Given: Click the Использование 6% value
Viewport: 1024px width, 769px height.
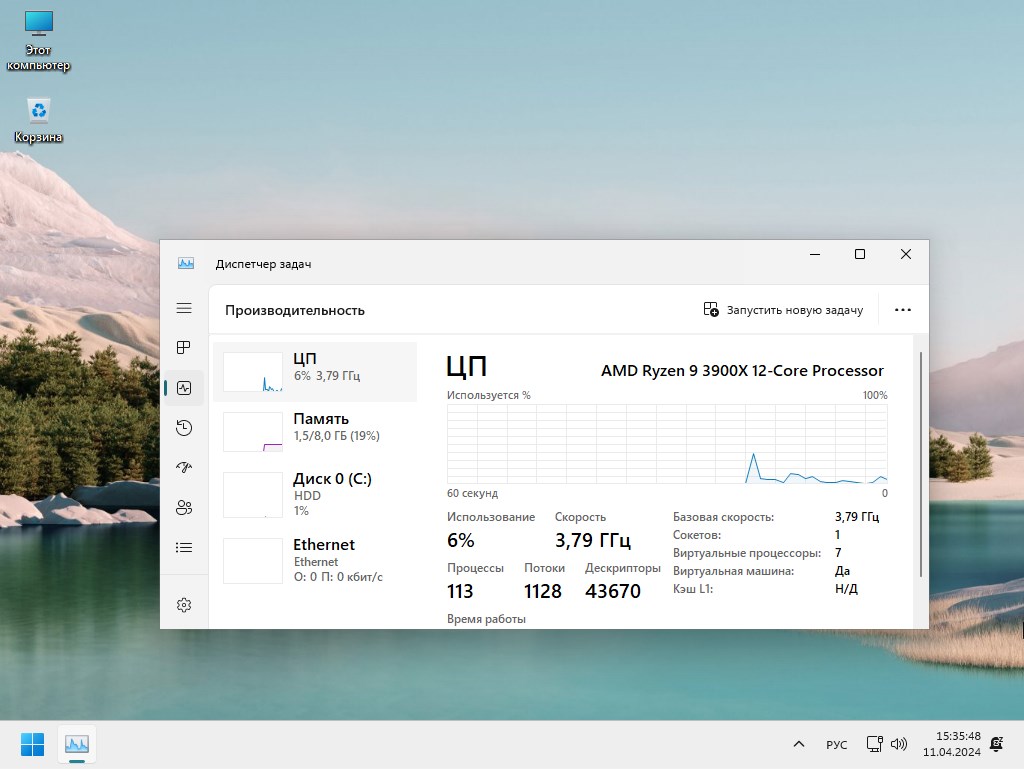Looking at the screenshot, I should point(460,541).
